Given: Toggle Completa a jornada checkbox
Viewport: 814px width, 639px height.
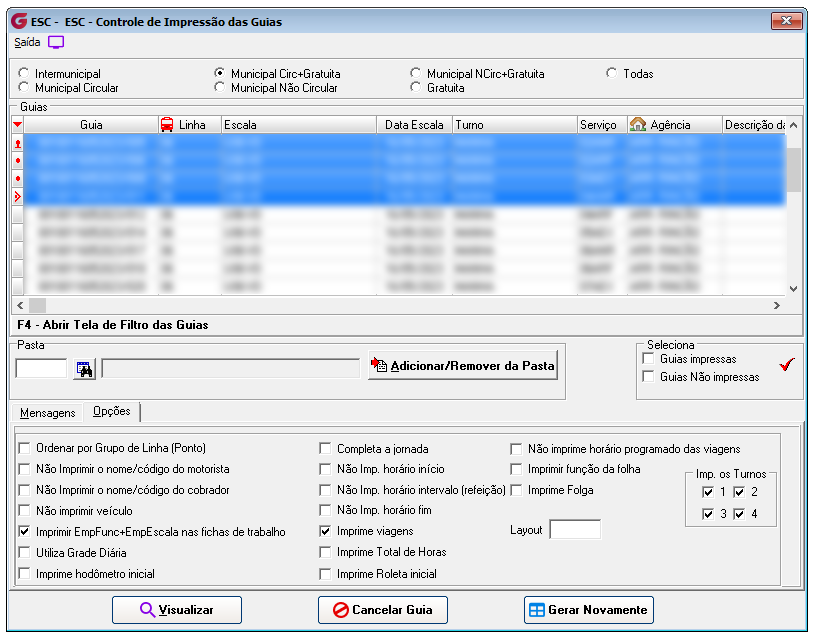Looking at the screenshot, I should 325,448.
